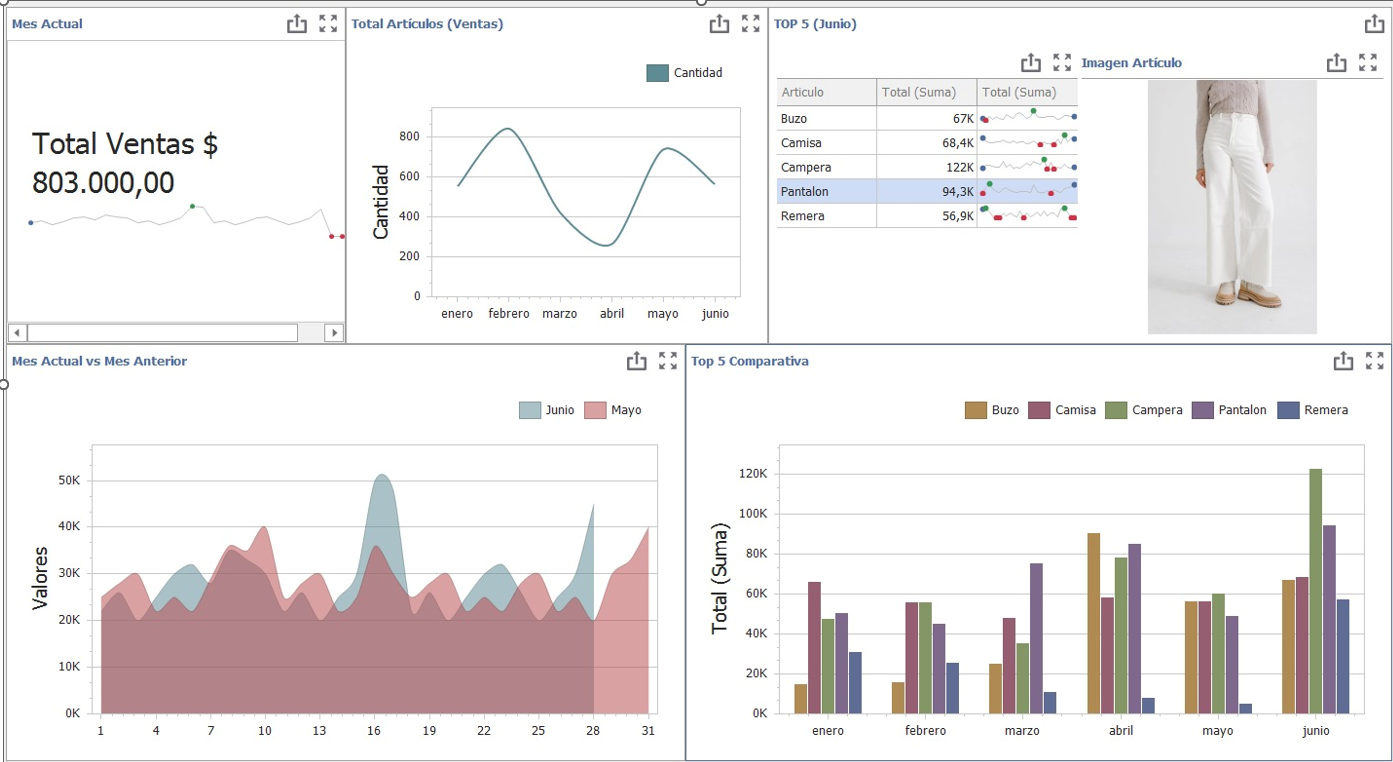The width and height of the screenshot is (1393, 762).
Task: Select the Buzo row in the table
Action: coord(928,118)
